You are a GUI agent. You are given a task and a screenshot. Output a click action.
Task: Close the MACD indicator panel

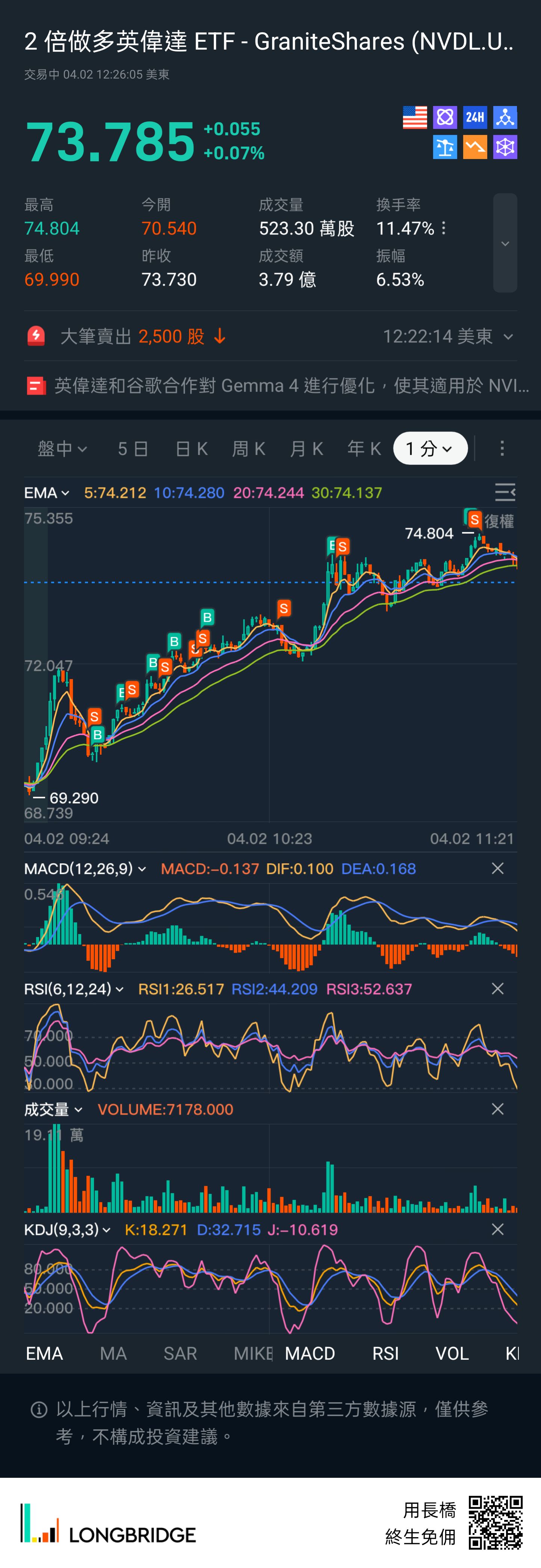pyautogui.click(x=497, y=869)
